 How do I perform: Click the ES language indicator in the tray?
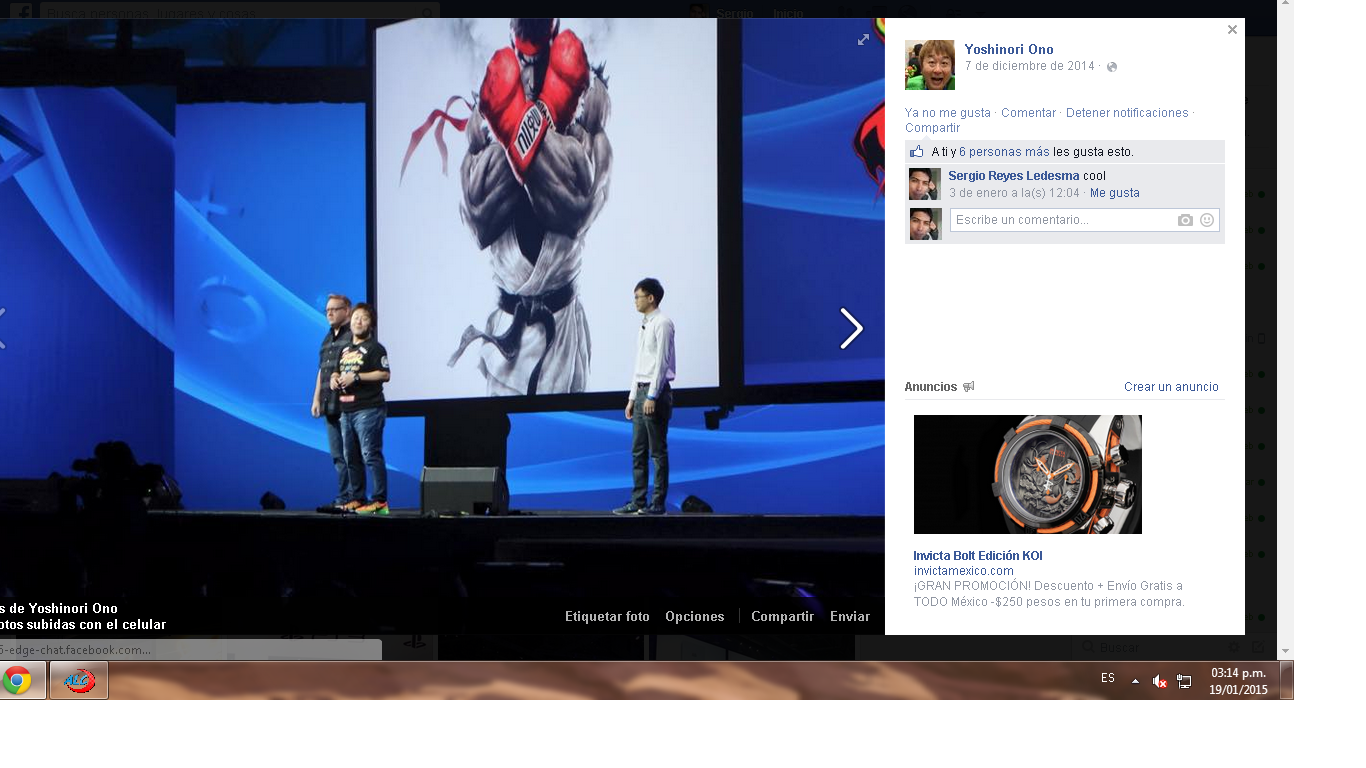click(1108, 678)
